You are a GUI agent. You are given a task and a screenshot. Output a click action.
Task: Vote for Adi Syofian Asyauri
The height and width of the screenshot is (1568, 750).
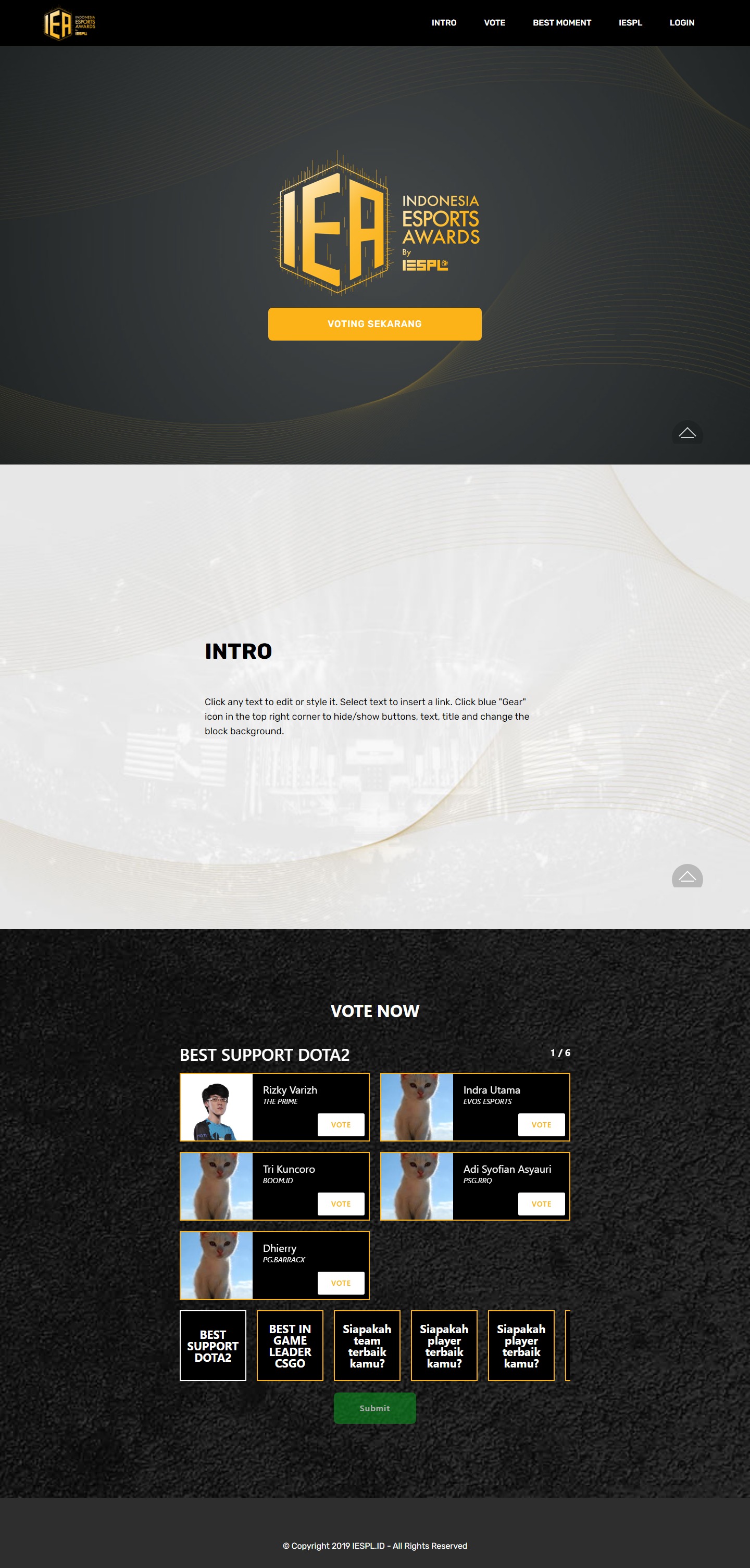click(x=541, y=1204)
